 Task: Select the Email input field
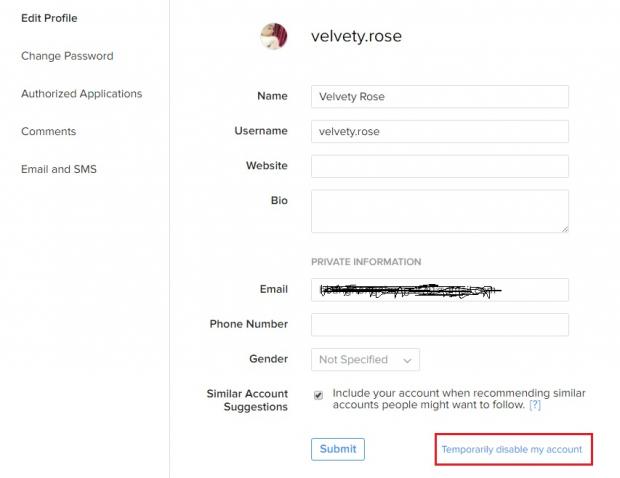(x=440, y=290)
